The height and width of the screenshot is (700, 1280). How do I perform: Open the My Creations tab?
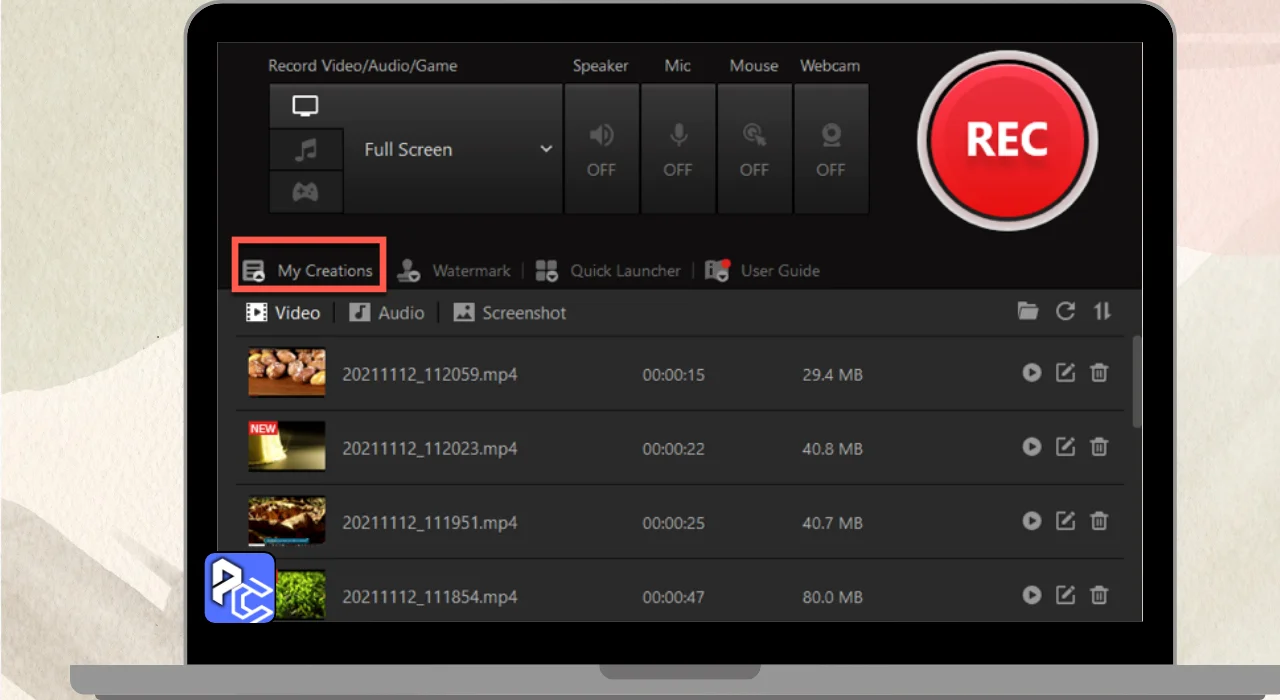(x=309, y=271)
